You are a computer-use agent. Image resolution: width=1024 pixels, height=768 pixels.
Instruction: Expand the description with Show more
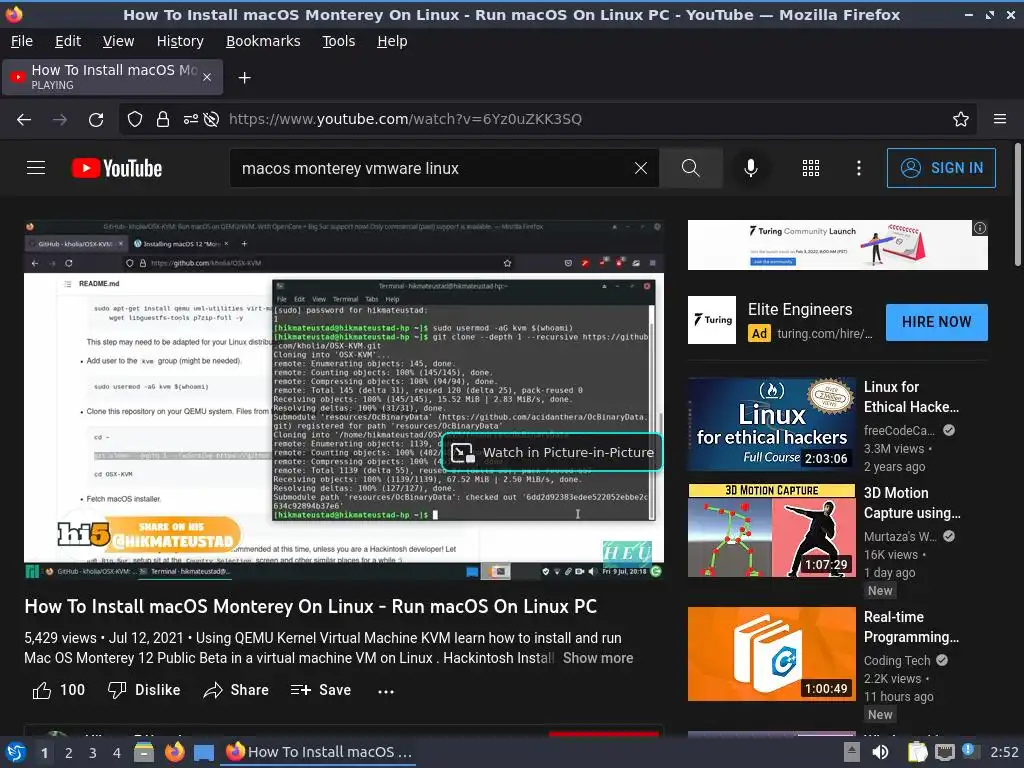tap(598, 658)
